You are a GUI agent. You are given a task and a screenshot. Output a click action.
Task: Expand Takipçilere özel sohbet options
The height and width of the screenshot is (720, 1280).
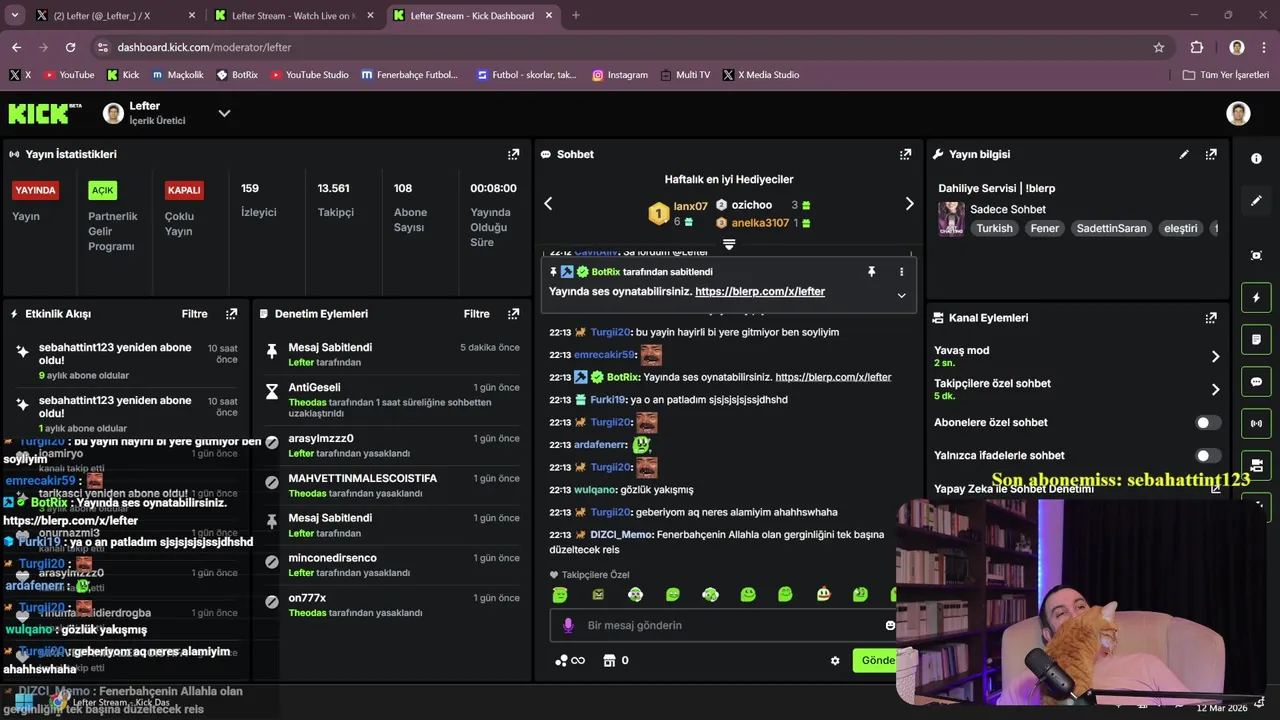point(1216,389)
